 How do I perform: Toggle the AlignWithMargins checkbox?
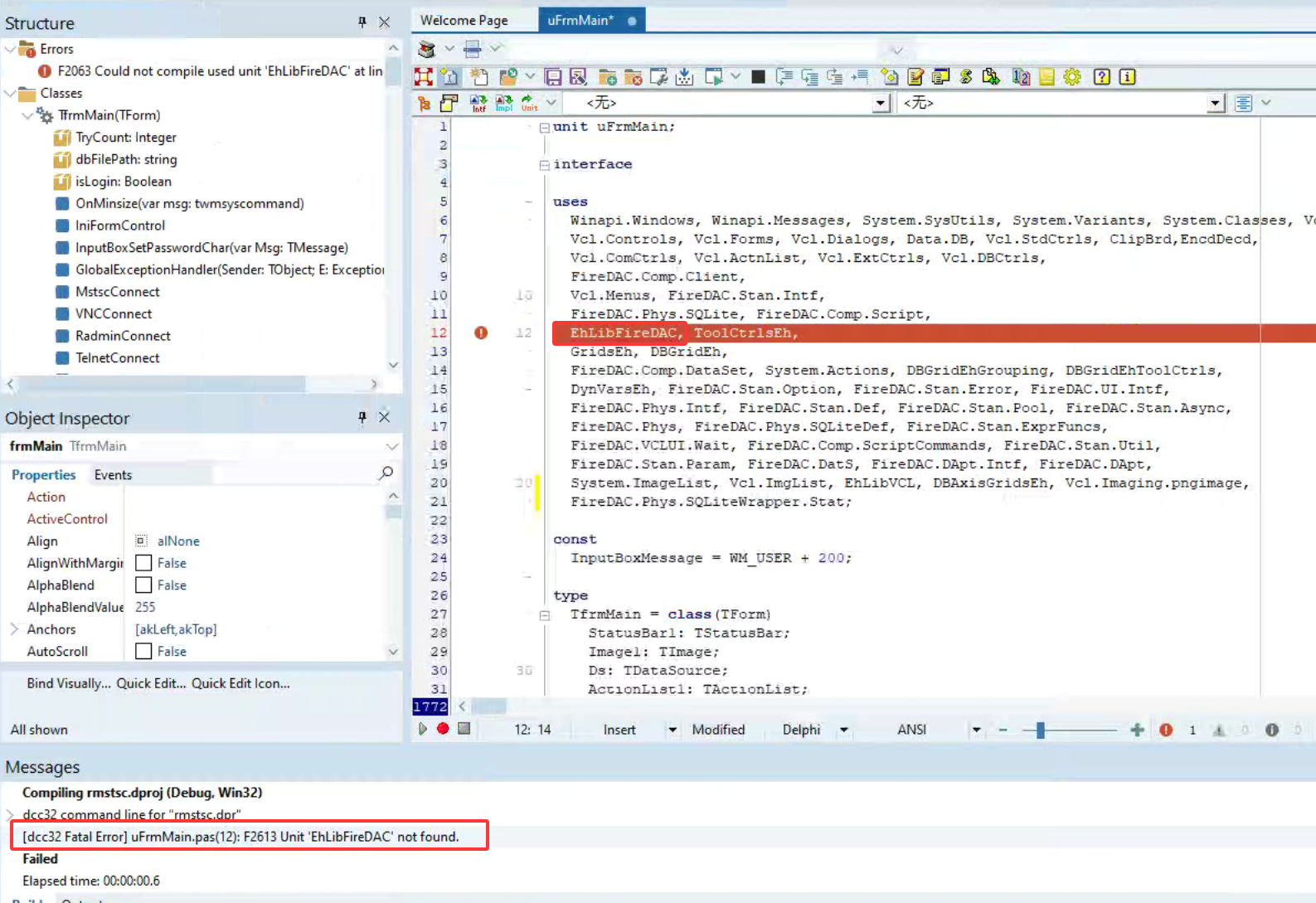[x=143, y=563]
